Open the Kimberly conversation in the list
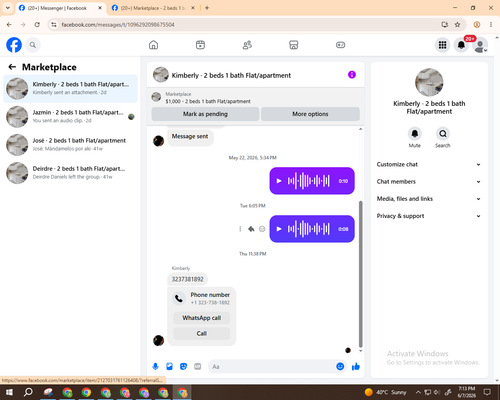The image size is (500, 400). [70, 89]
